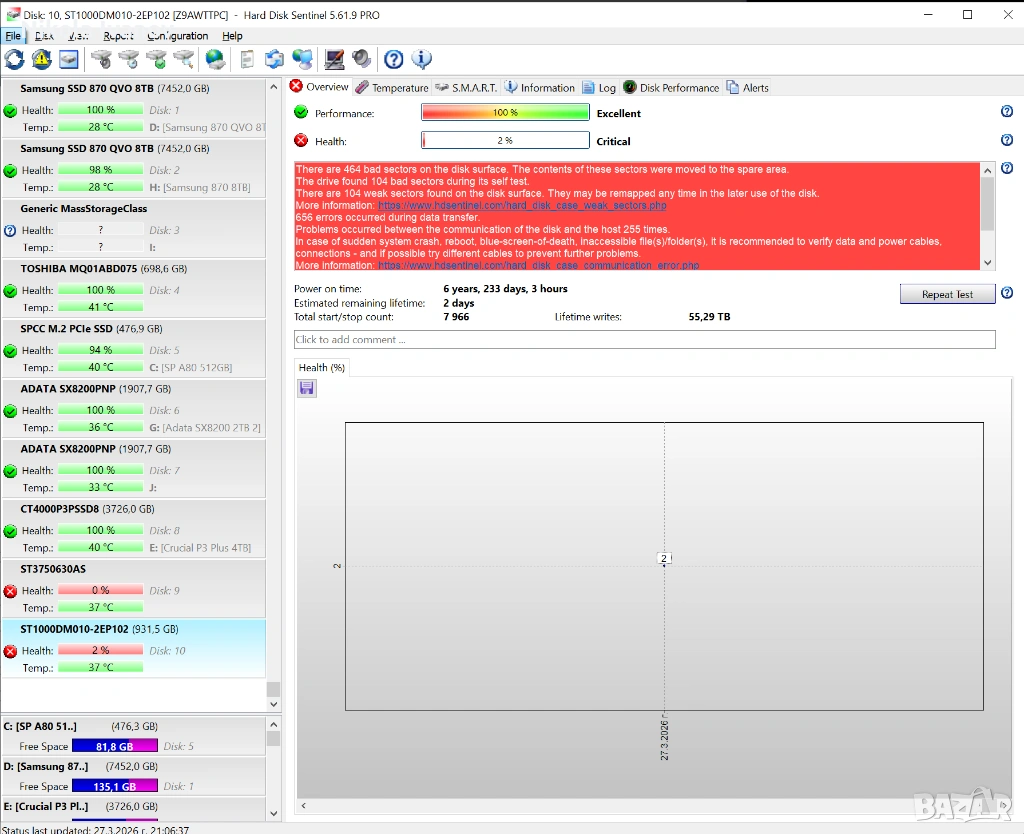Click the help icon beside Performance rating
The width and height of the screenshot is (1024, 834).
(x=1007, y=113)
